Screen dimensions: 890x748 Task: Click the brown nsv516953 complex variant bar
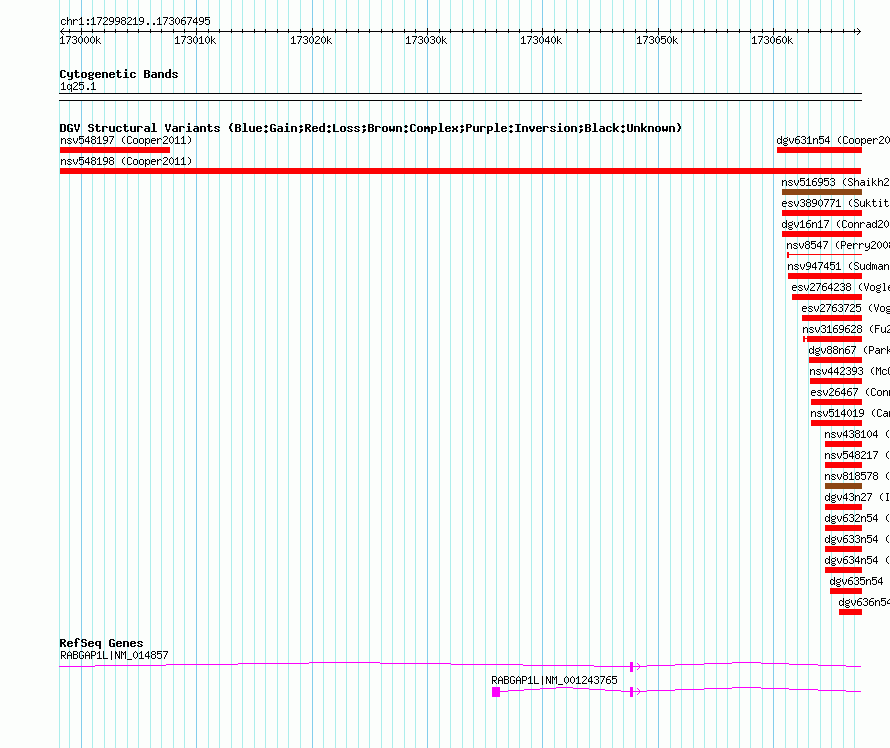coord(821,192)
